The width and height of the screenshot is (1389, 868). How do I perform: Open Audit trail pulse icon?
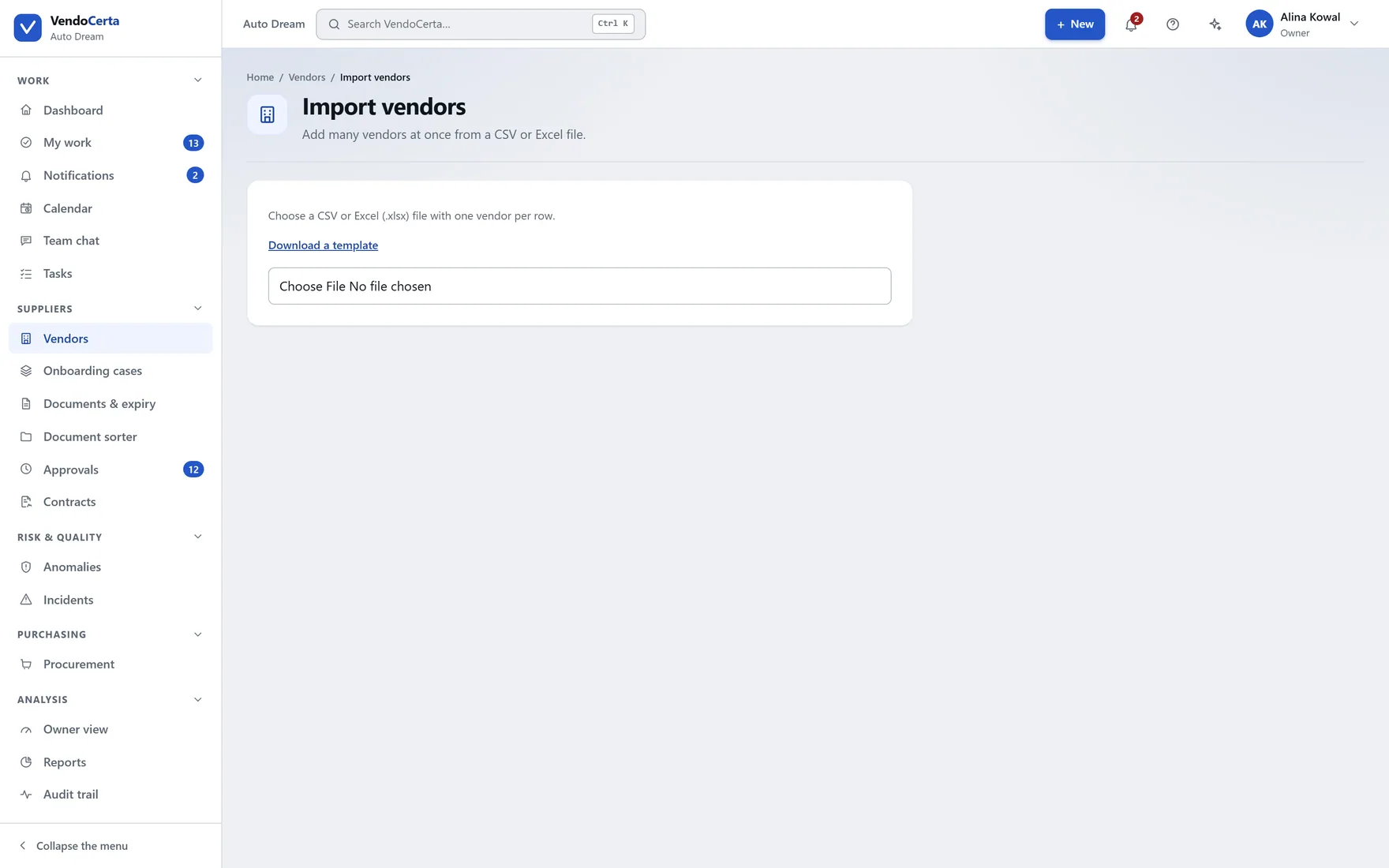[26, 795]
